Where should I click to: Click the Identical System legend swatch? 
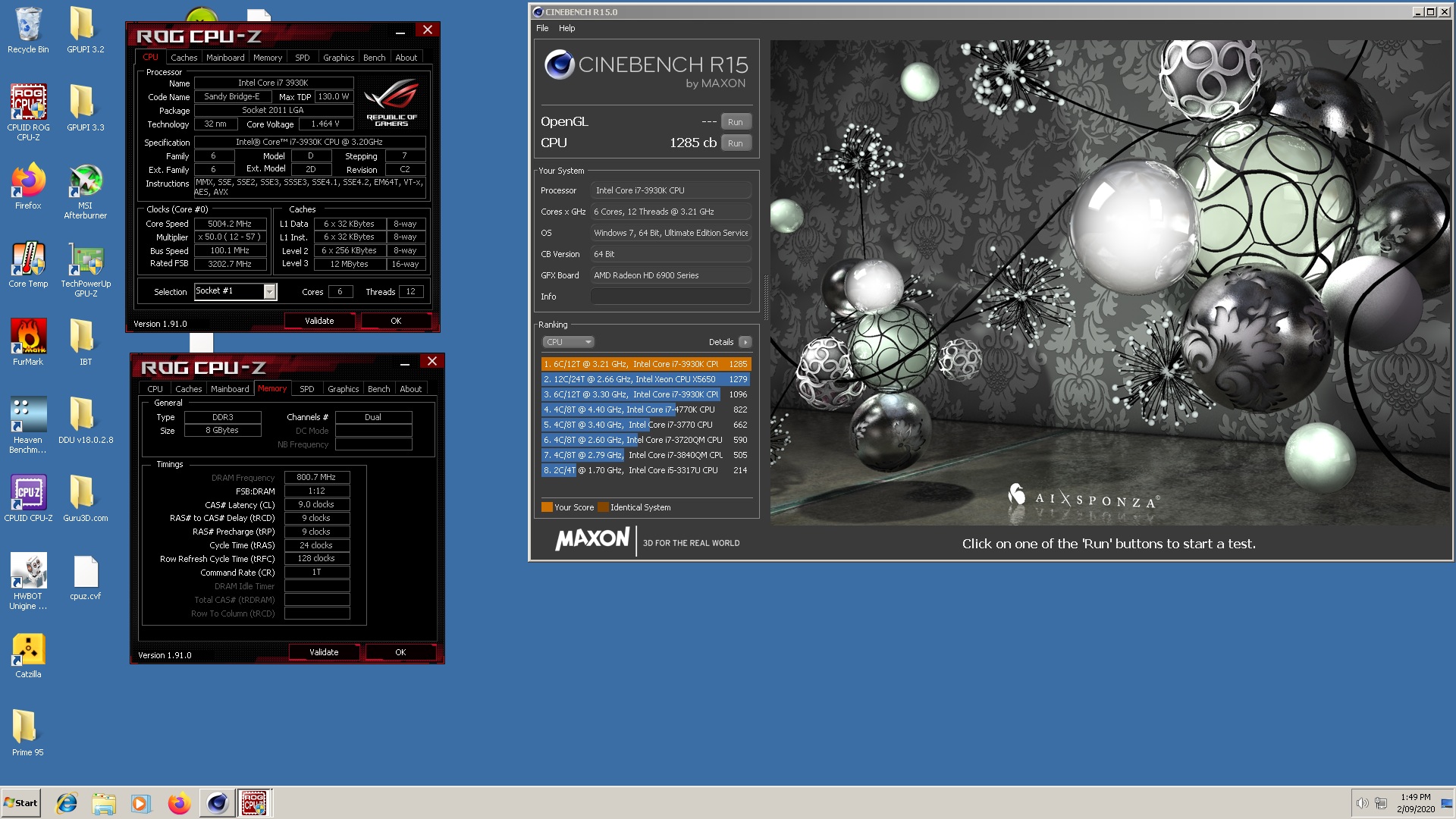(x=603, y=507)
